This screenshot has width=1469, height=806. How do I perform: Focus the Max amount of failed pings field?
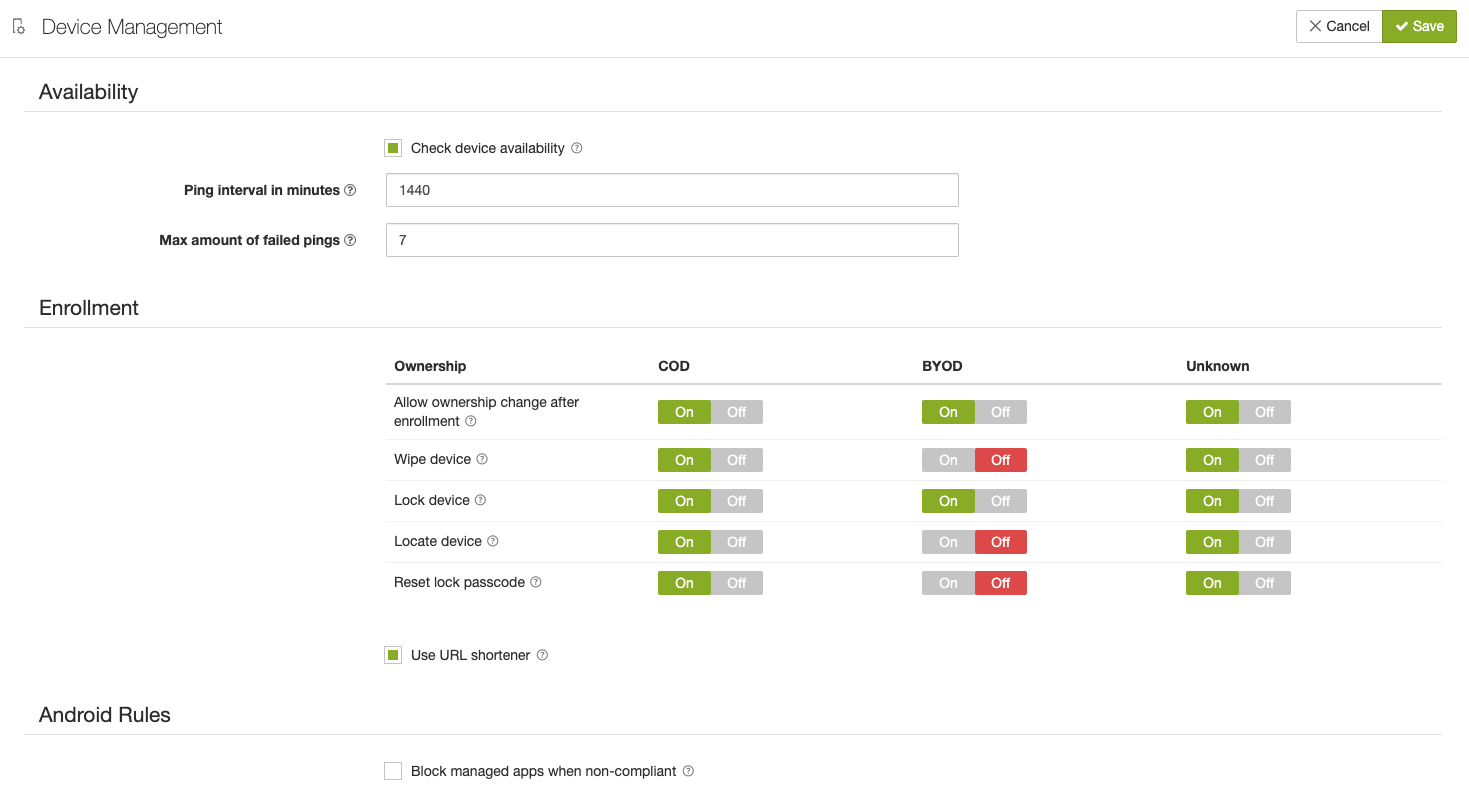672,240
